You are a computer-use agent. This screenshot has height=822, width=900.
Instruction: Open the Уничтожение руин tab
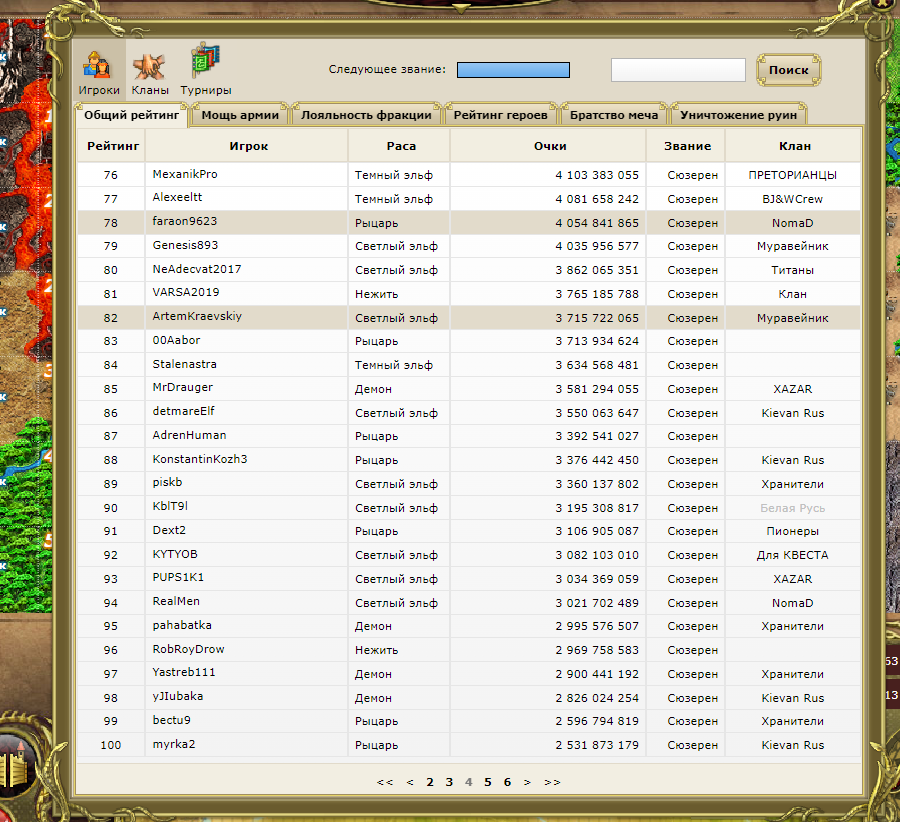click(738, 115)
